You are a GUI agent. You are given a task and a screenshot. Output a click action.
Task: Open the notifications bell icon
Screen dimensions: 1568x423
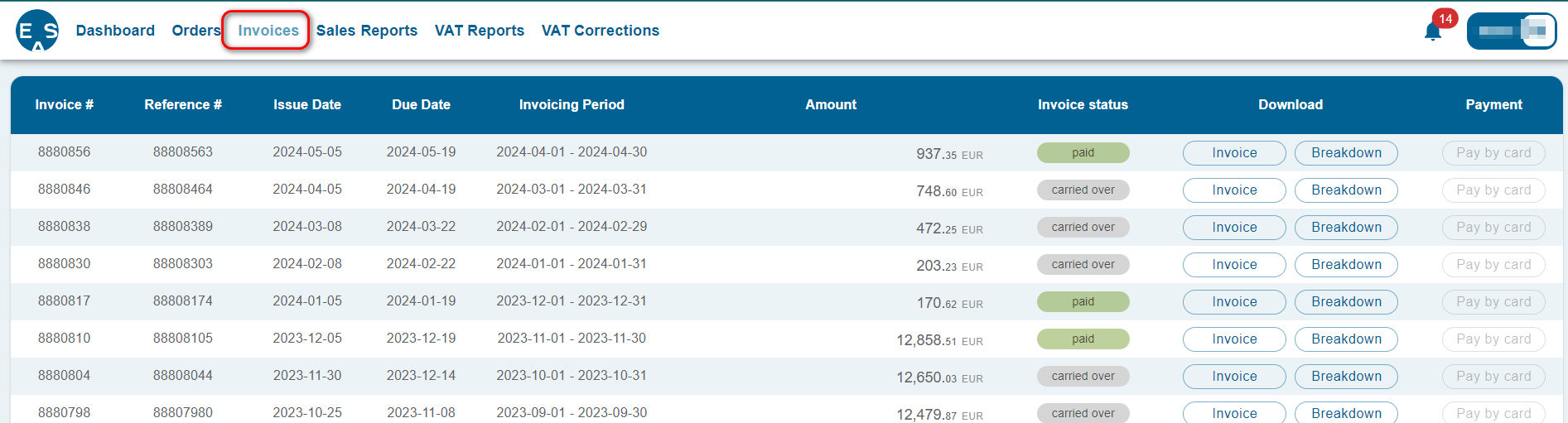[1433, 31]
